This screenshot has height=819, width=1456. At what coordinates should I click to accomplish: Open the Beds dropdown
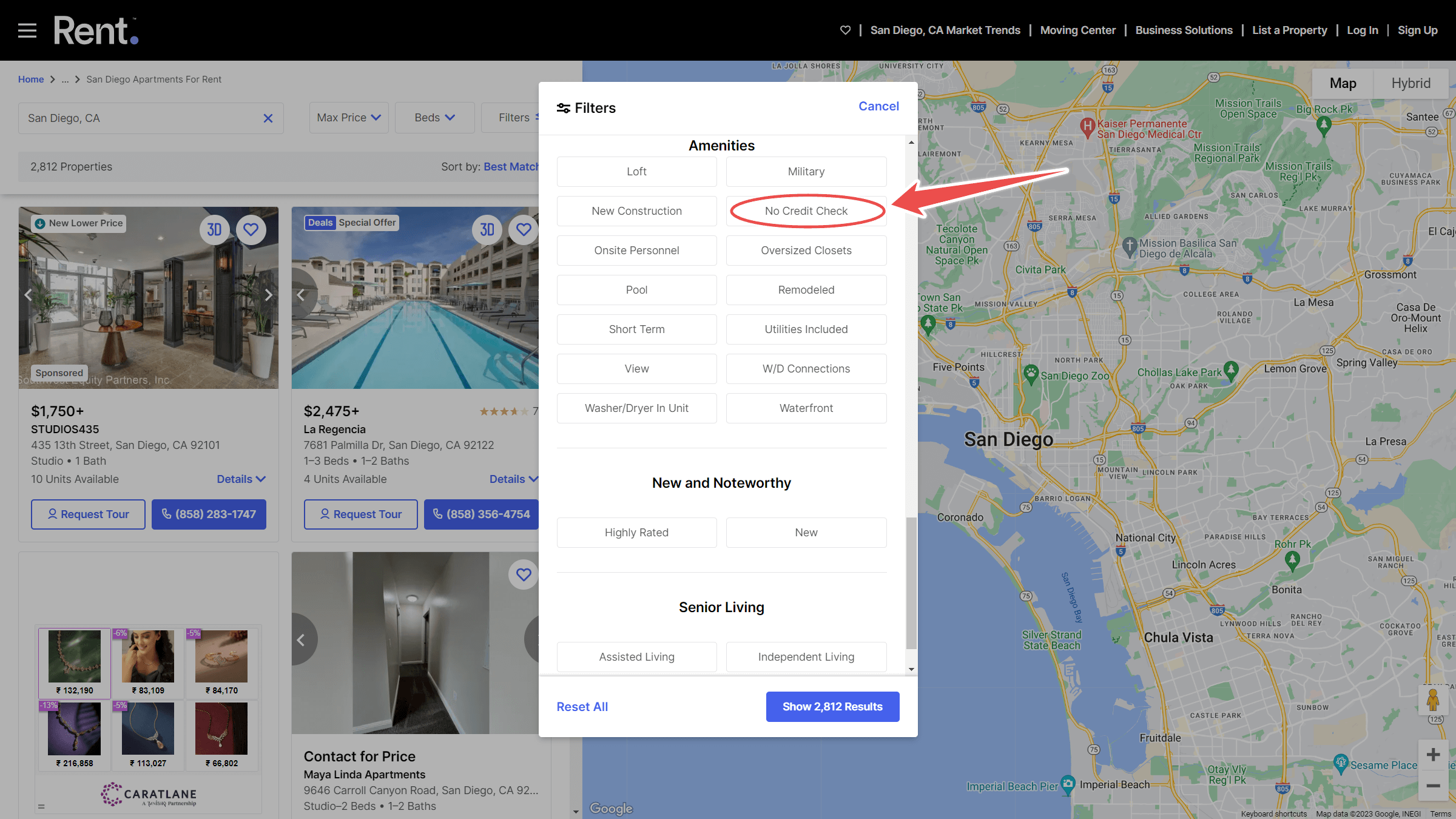click(x=434, y=117)
